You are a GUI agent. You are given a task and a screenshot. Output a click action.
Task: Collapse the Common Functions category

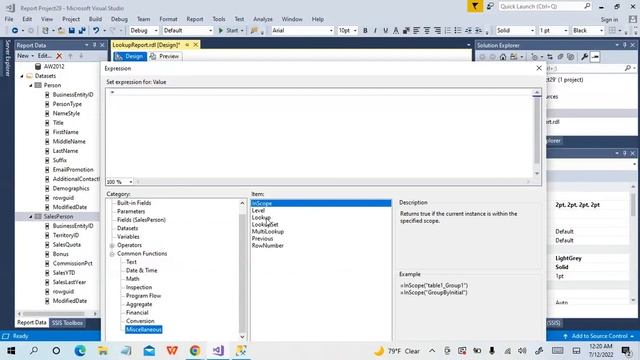pyautogui.click(x=112, y=254)
